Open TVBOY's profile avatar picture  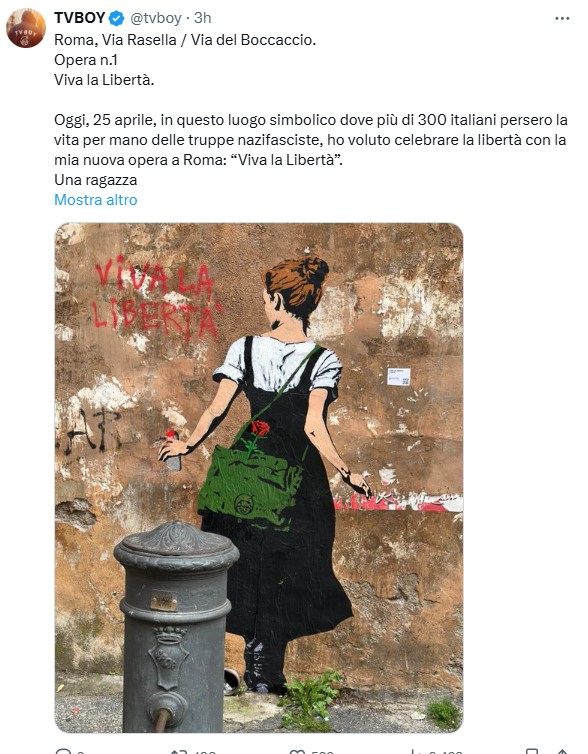pyautogui.click(x=26, y=28)
